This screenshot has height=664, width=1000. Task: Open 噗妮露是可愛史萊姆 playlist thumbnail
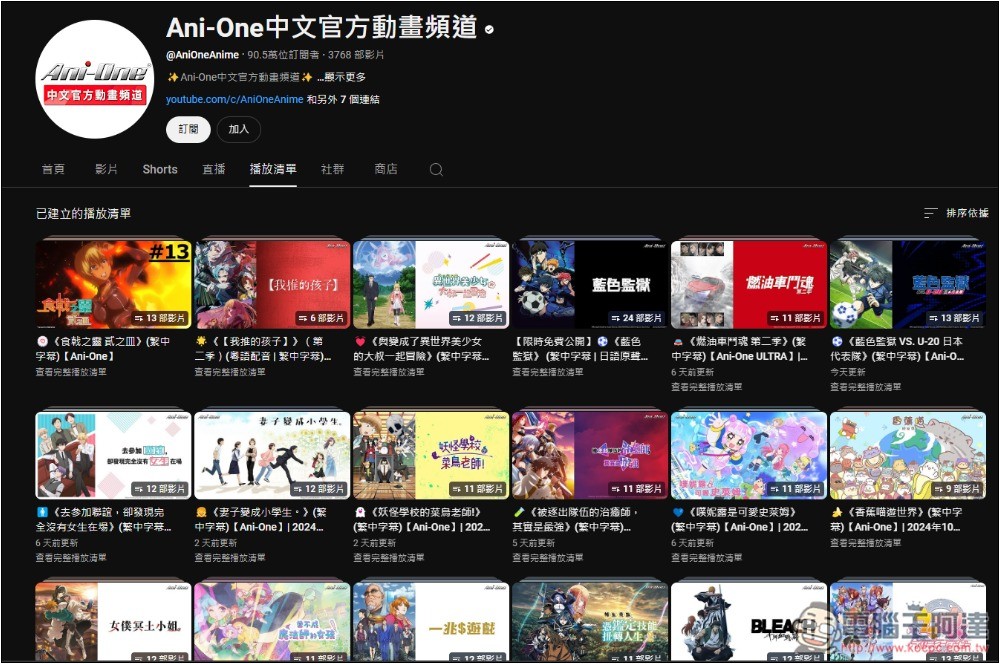coord(749,455)
